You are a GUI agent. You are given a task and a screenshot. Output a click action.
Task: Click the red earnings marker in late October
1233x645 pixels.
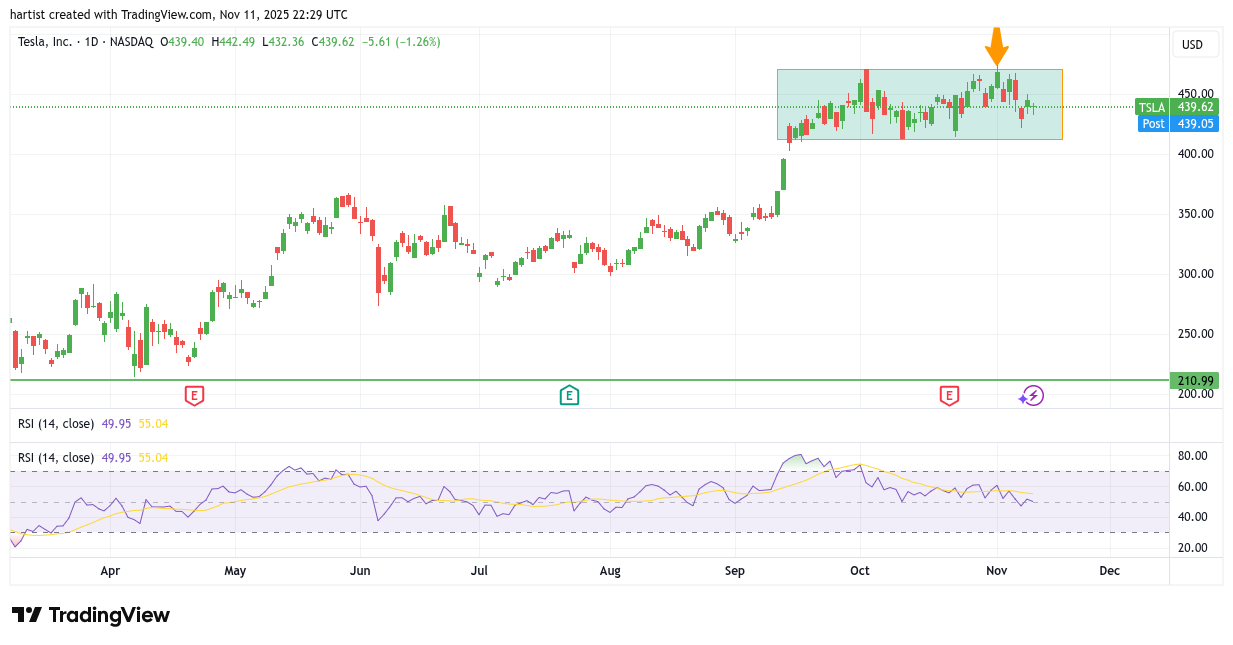tap(948, 395)
